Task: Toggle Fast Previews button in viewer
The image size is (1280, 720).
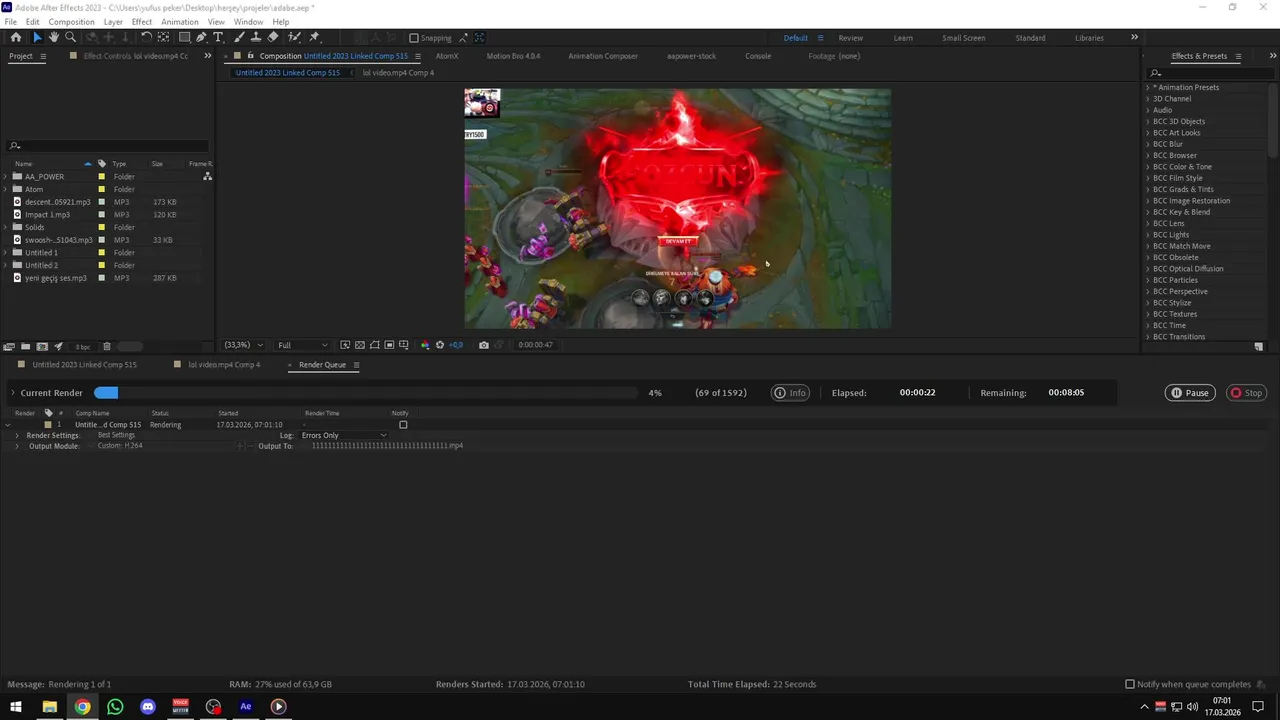Action: click(x=345, y=345)
